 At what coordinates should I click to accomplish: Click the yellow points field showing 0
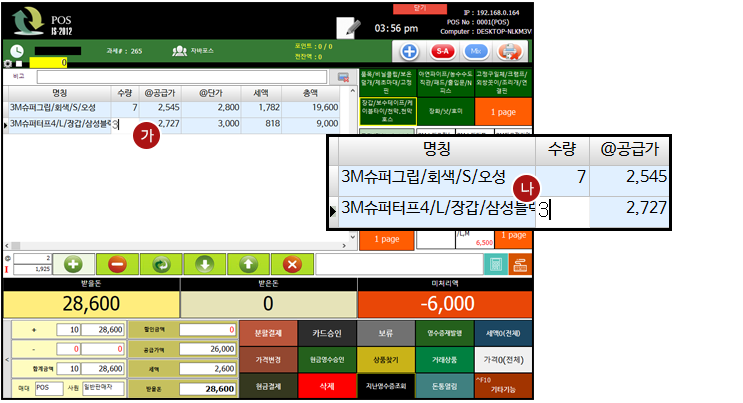click(48, 63)
